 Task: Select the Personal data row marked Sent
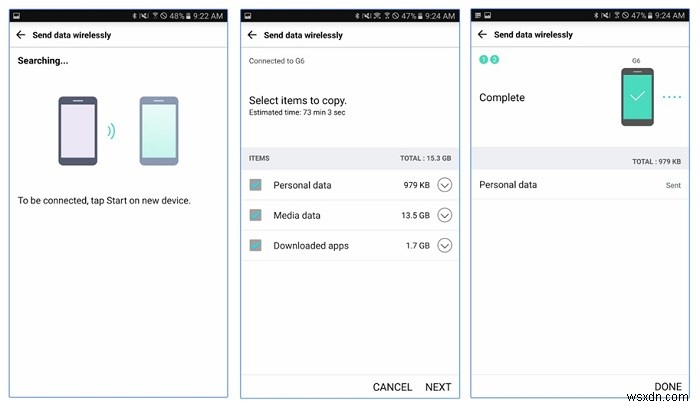tap(580, 185)
